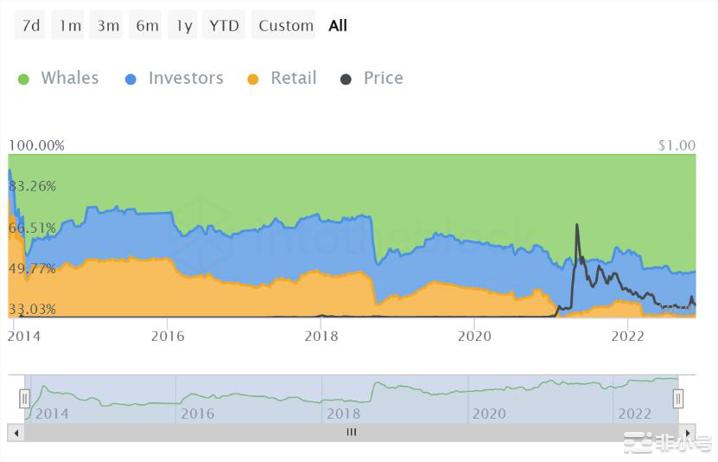Image resolution: width=718 pixels, height=462 pixels.
Task: Click the navigator's right range handle
Action: coord(678,399)
